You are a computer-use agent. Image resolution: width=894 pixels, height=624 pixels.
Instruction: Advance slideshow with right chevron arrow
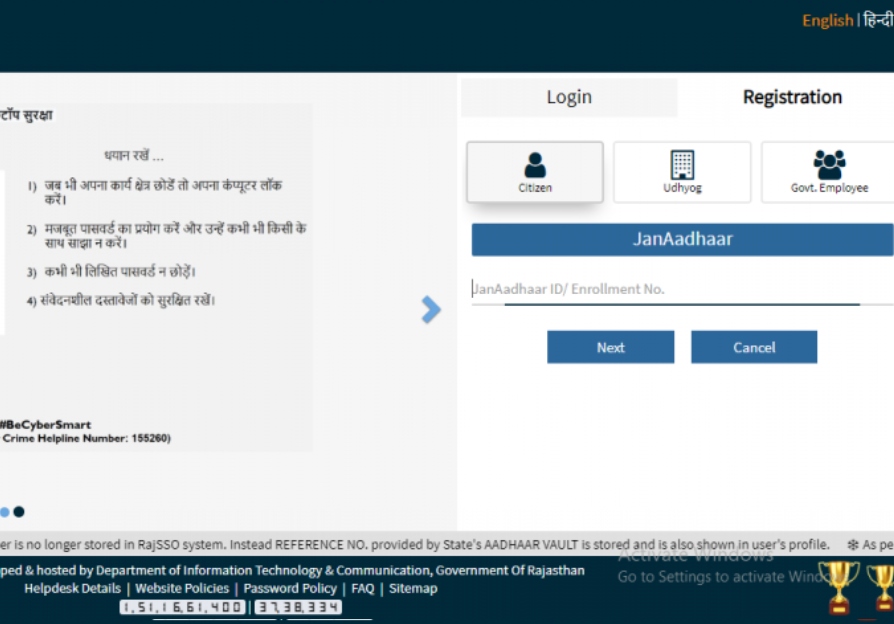[x=431, y=310]
